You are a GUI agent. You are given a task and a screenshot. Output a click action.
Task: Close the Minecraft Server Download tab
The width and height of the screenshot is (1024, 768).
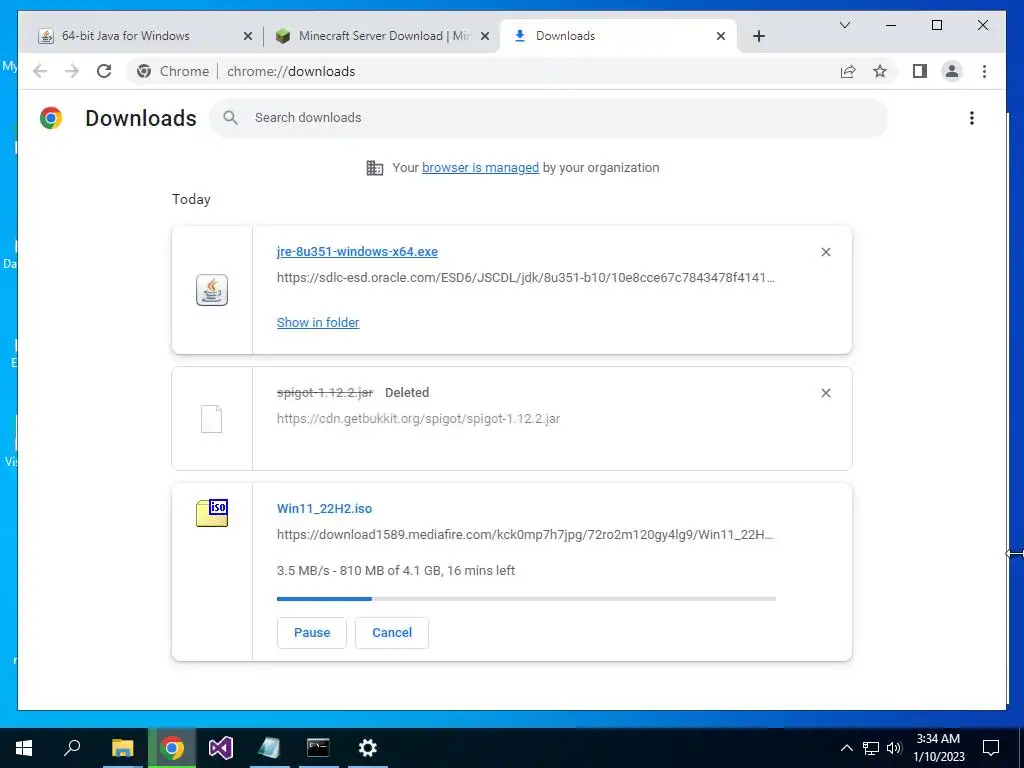click(x=485, y=36)
